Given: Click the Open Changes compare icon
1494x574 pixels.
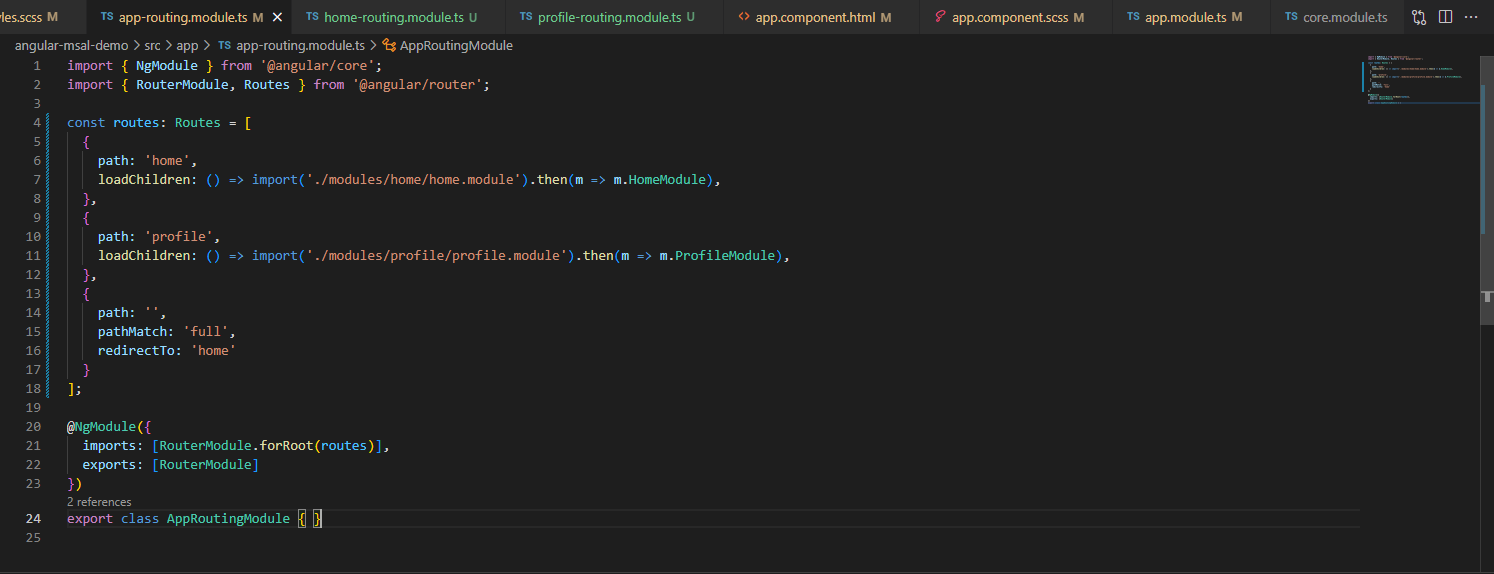Looking at the screenshot, I should click(x=1419, y=18).
